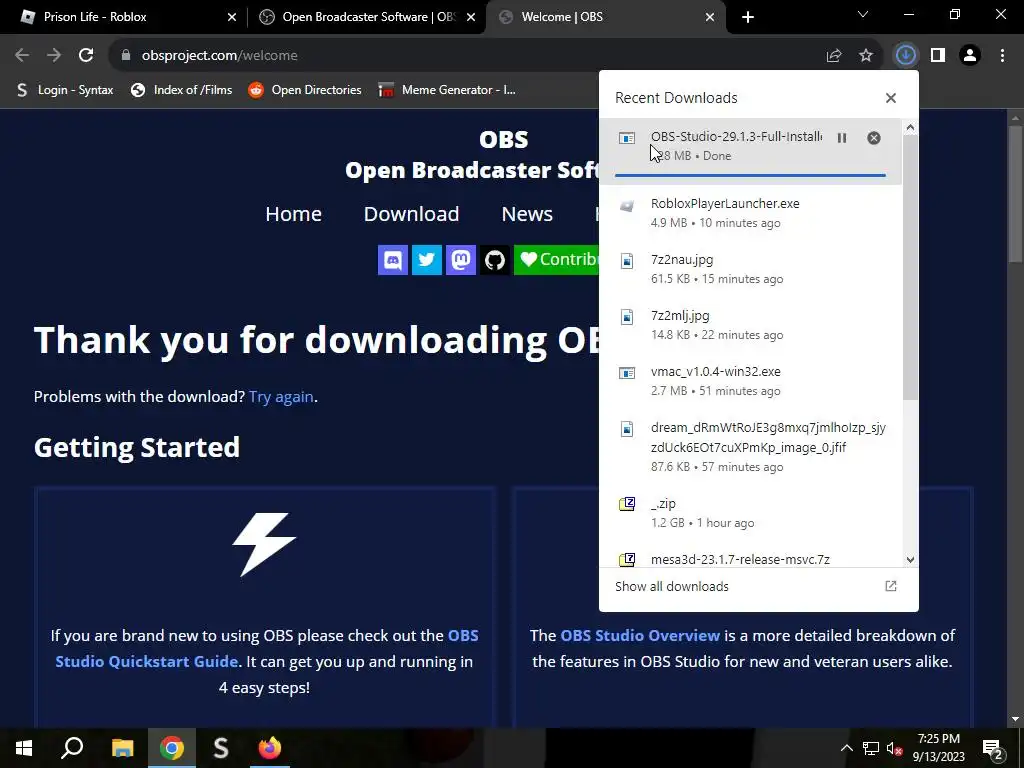
Task: Click the Try again download link
Action: [281, 396]
